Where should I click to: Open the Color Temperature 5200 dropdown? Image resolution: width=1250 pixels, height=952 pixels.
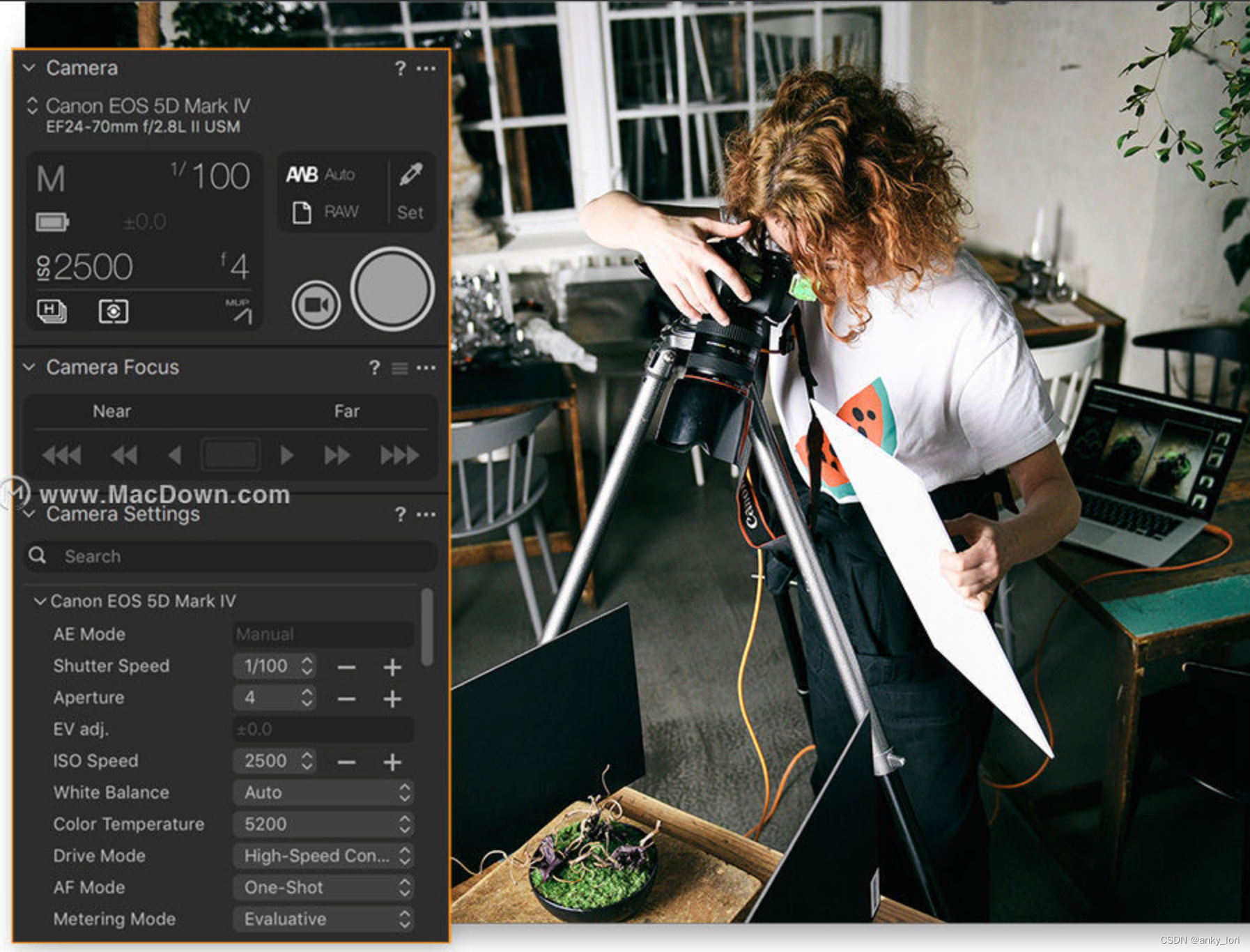(x=323, y=824)
